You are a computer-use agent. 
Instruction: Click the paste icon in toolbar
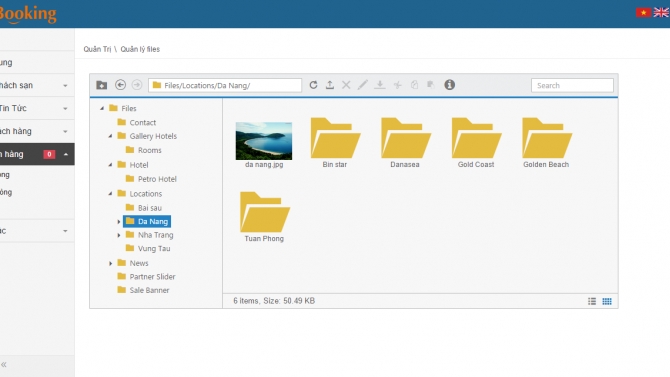(430, 85)
